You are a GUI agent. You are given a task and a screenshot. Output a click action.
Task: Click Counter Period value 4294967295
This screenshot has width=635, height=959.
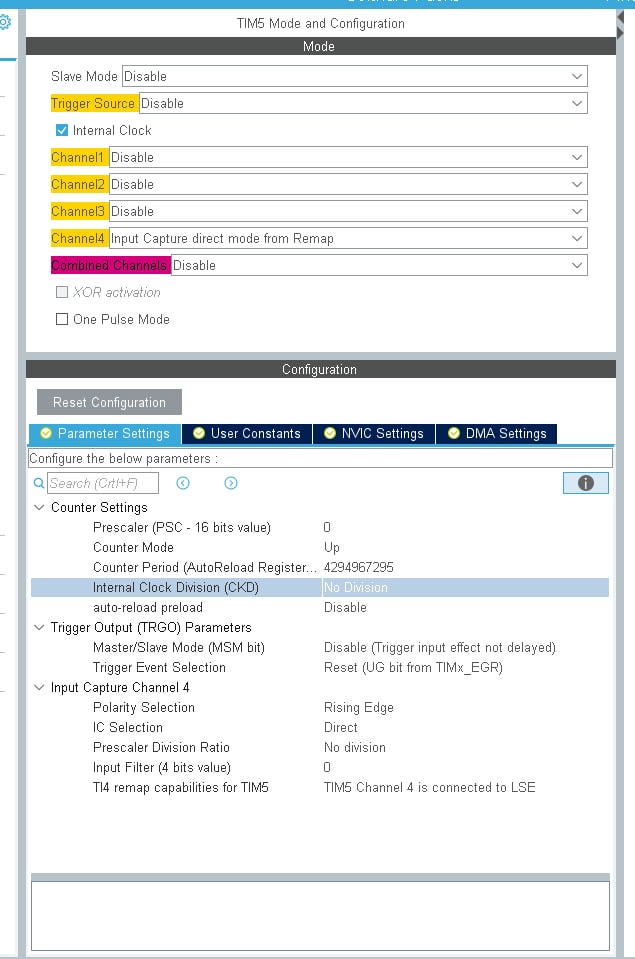pyautogui.click(x=358, y=568)
